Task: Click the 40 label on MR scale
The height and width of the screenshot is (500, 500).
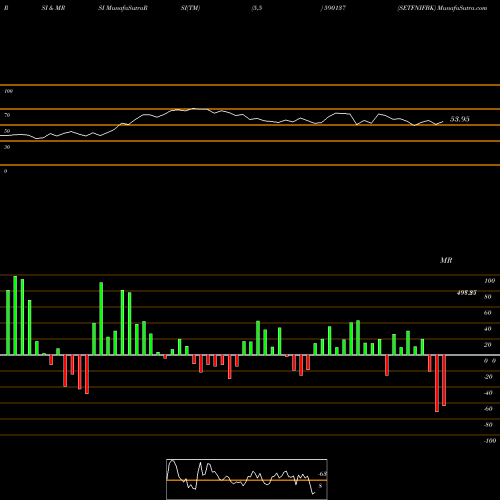Action: [x=487, y=329]
